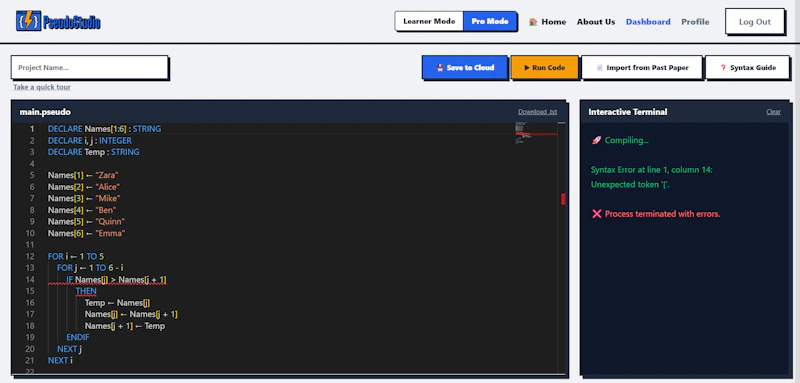Open the Syntax Guide

[747, 67]
